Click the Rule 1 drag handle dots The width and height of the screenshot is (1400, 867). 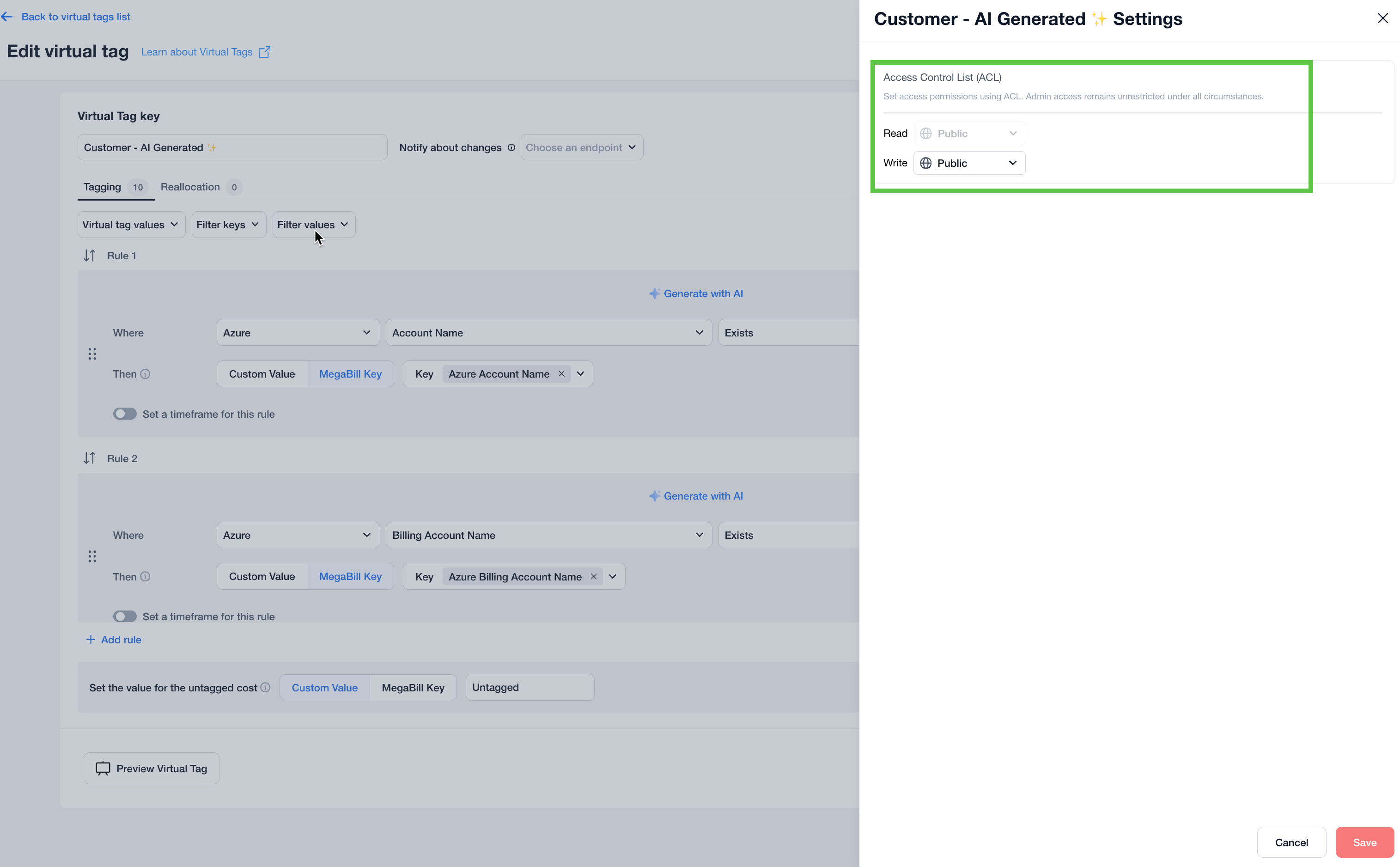coord(92,354)
